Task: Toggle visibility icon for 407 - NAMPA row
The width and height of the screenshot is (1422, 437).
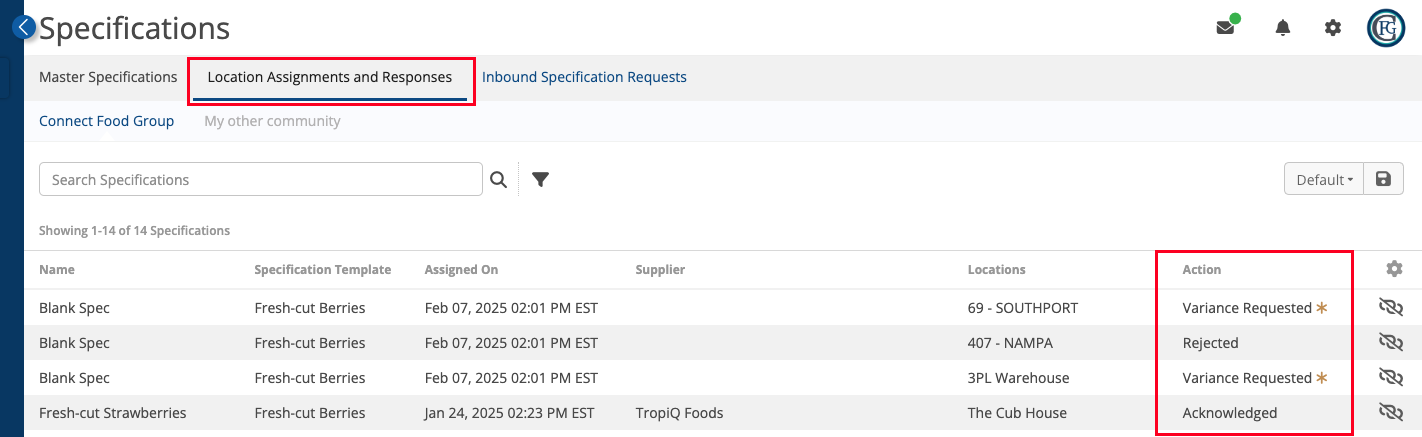Action: [x=1391, y=343]
